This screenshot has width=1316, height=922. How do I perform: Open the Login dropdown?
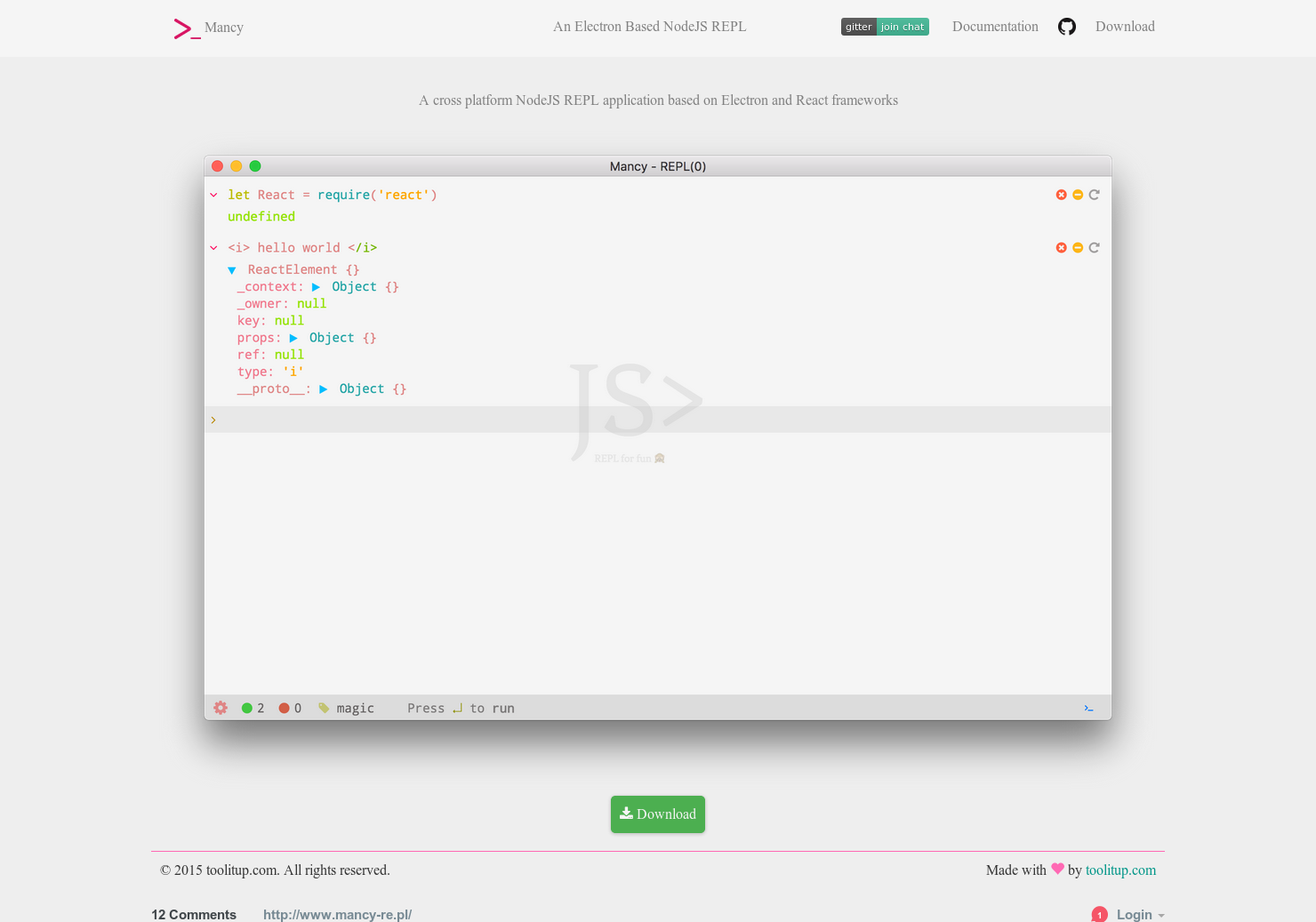click(x=1140, y=914)
